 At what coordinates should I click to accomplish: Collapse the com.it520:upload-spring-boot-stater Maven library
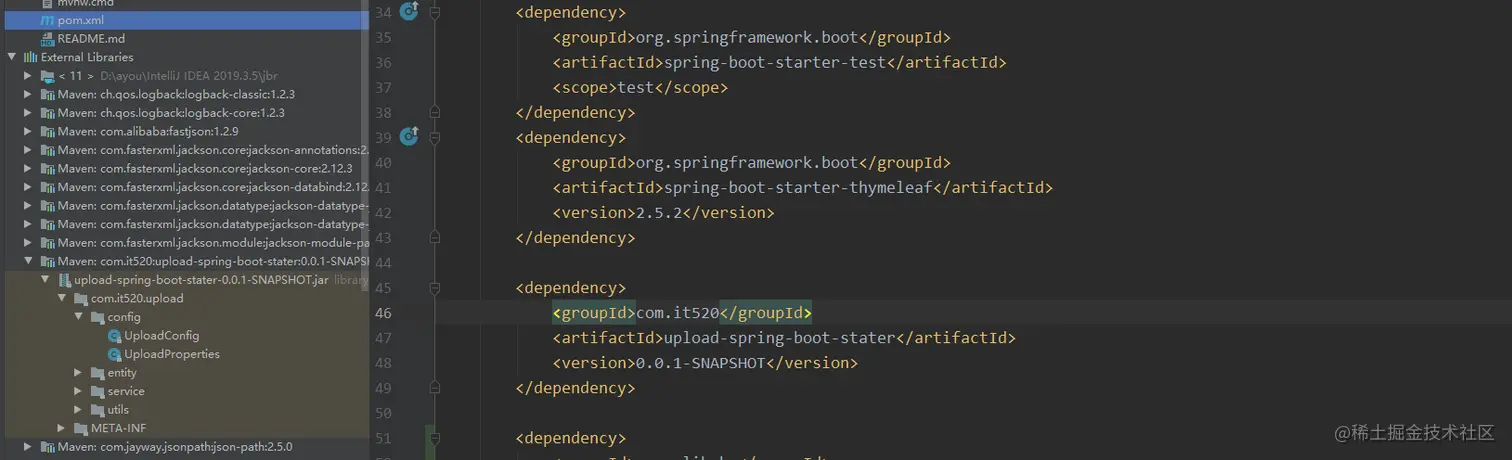tap(29, 261)
